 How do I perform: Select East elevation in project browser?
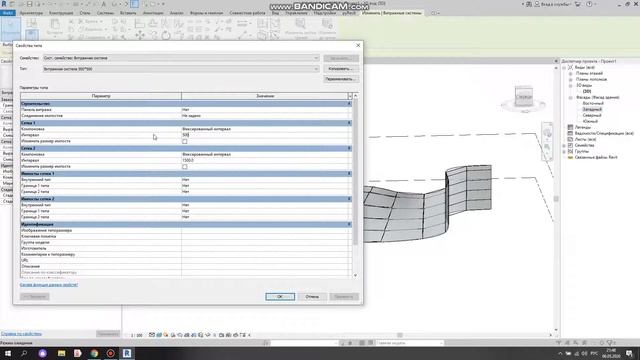[593, 103]
